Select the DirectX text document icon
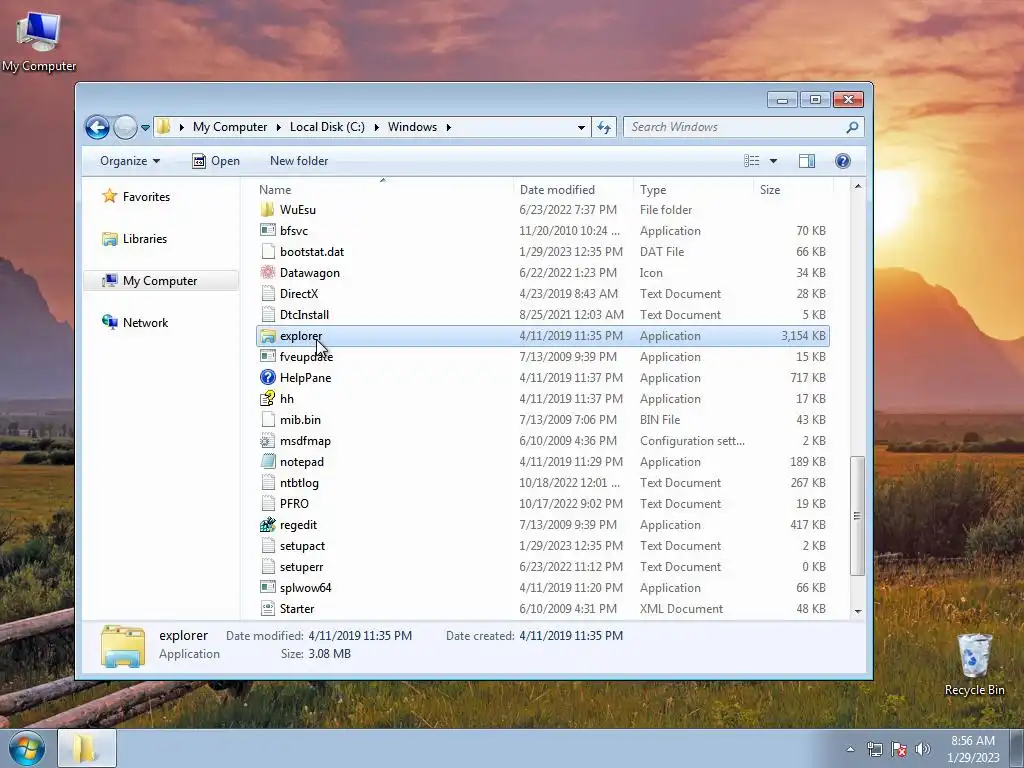 (x=268, y=293)
